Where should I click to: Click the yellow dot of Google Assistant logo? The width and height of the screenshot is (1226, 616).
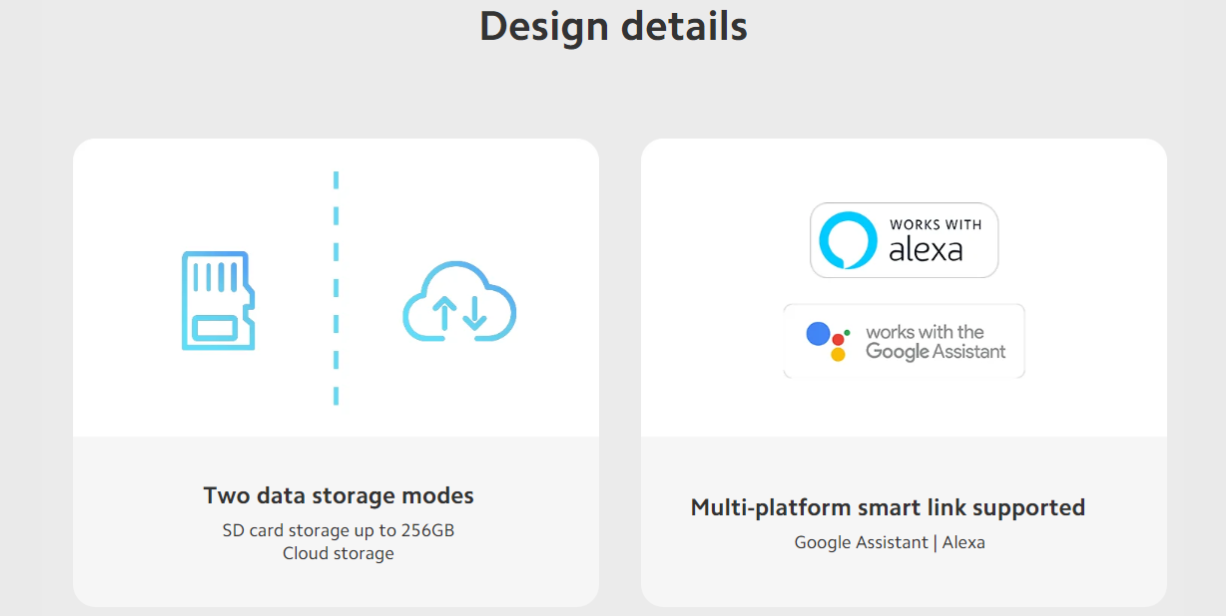(x=838, y=354)
